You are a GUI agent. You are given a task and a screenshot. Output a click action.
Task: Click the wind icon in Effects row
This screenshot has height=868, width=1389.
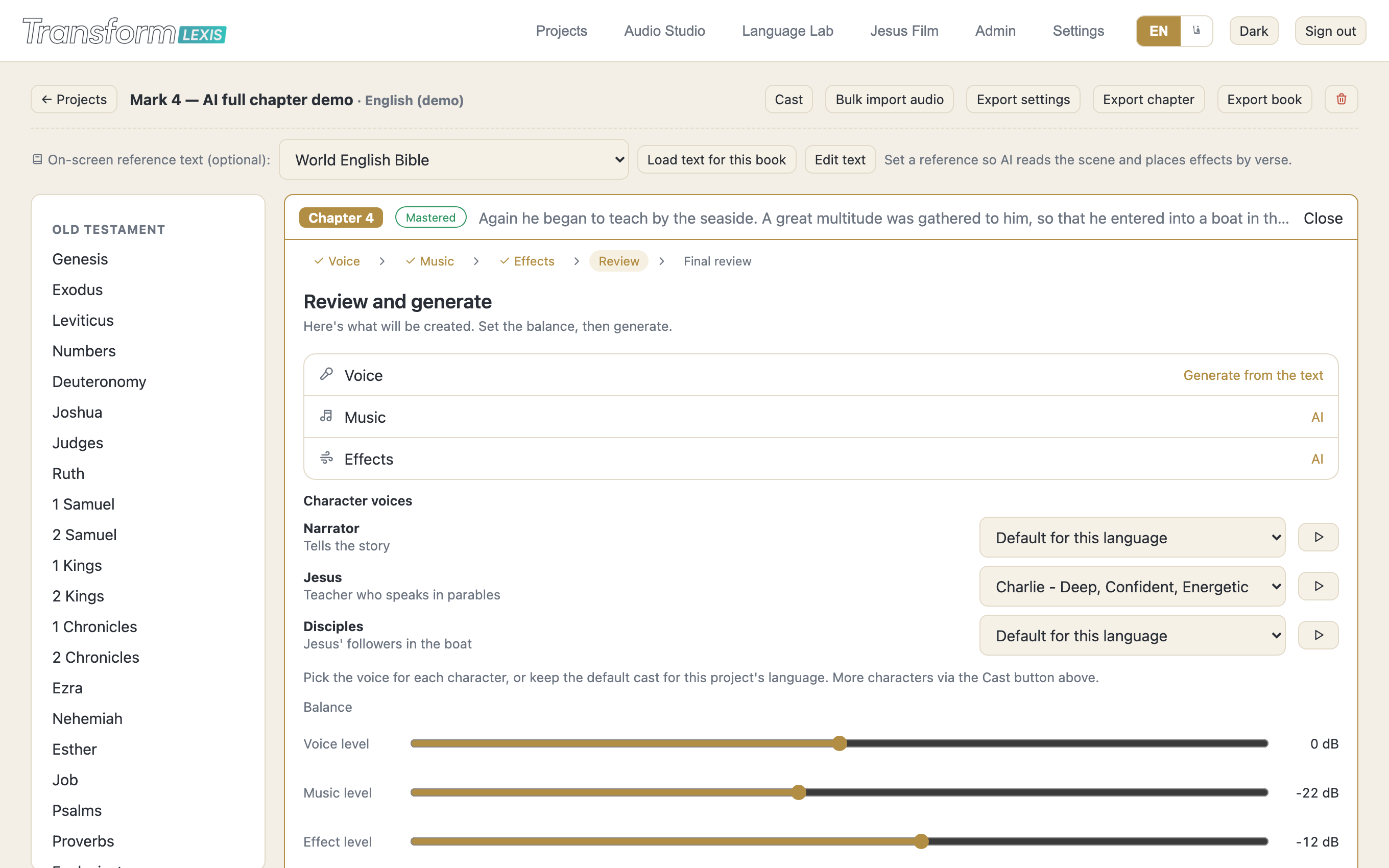tap(327, 458)
